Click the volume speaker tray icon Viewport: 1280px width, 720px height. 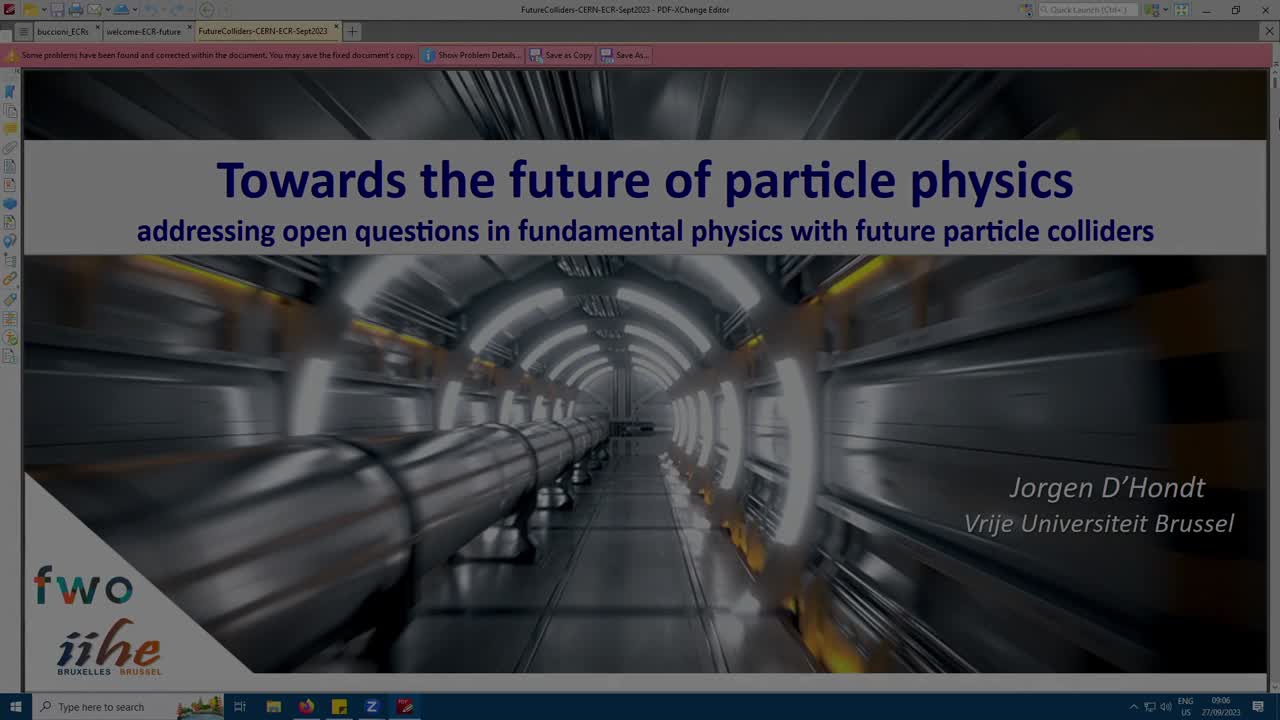(1166, 707)
